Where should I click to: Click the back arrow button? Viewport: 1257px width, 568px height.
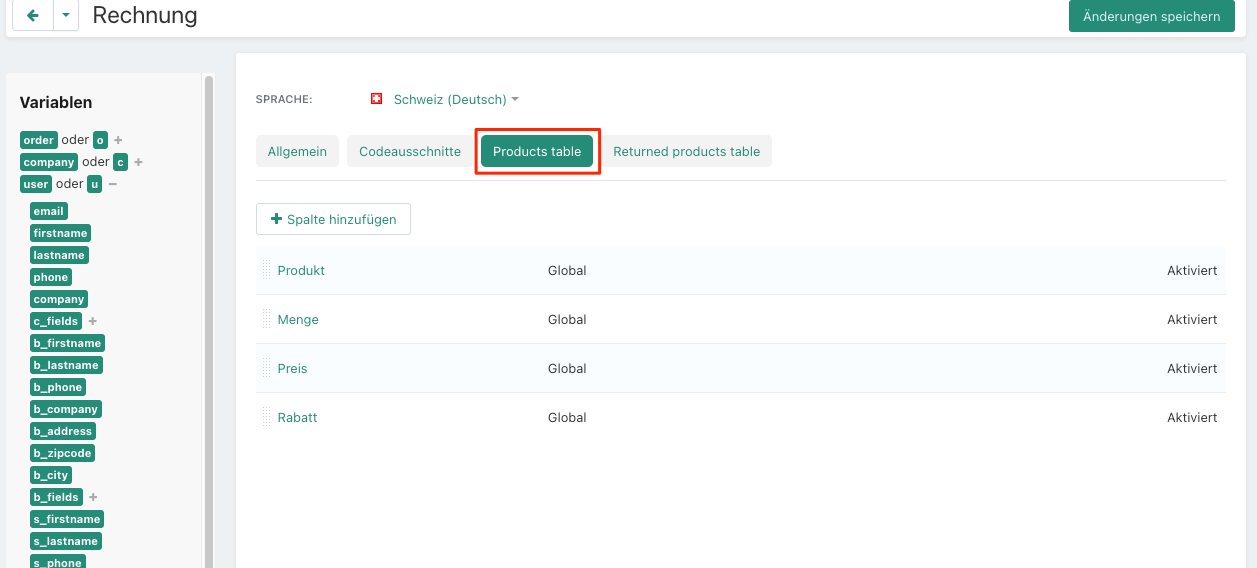pos(32,16)
